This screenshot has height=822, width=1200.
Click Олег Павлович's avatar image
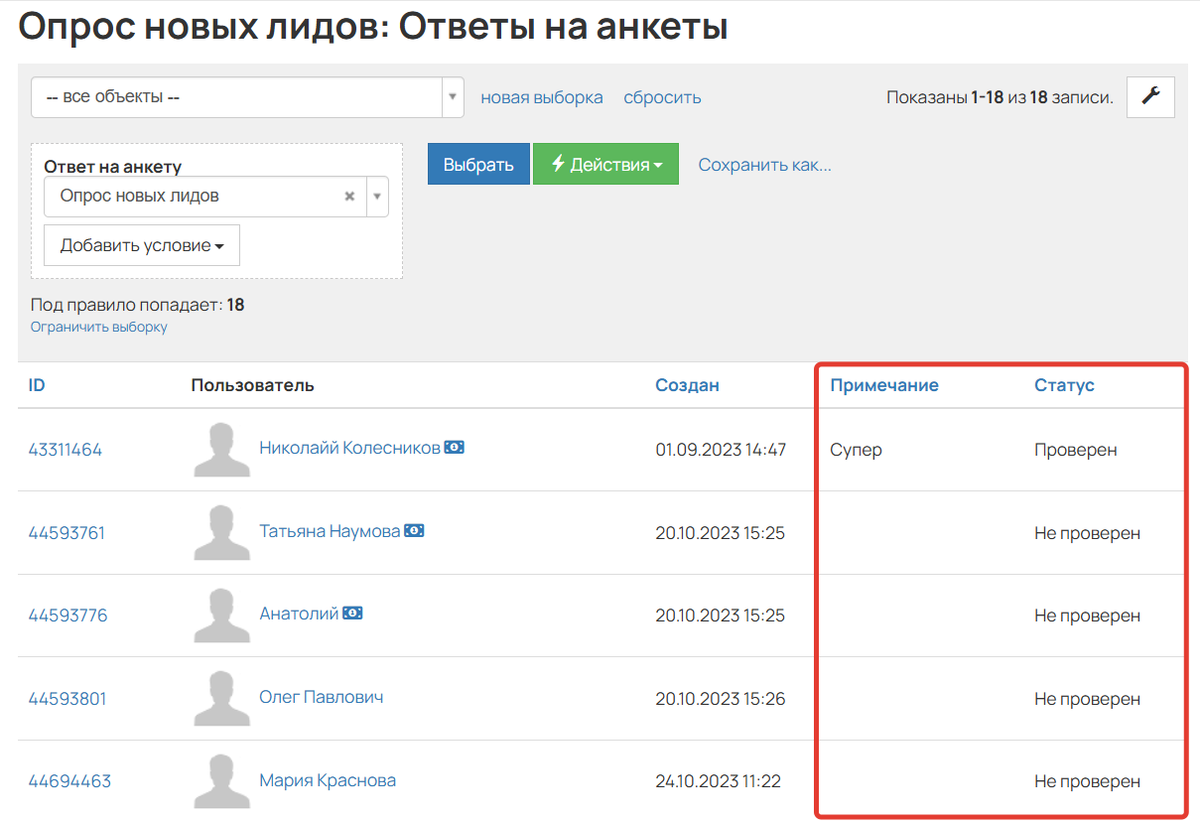[220, 697]
